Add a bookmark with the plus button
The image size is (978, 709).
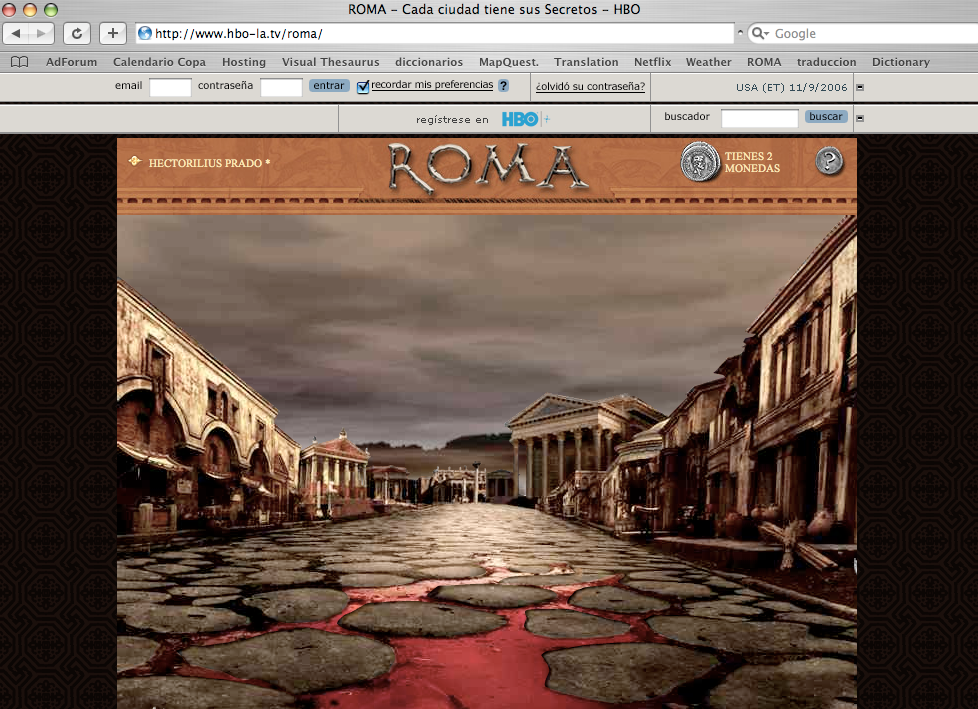coord(113,34)
